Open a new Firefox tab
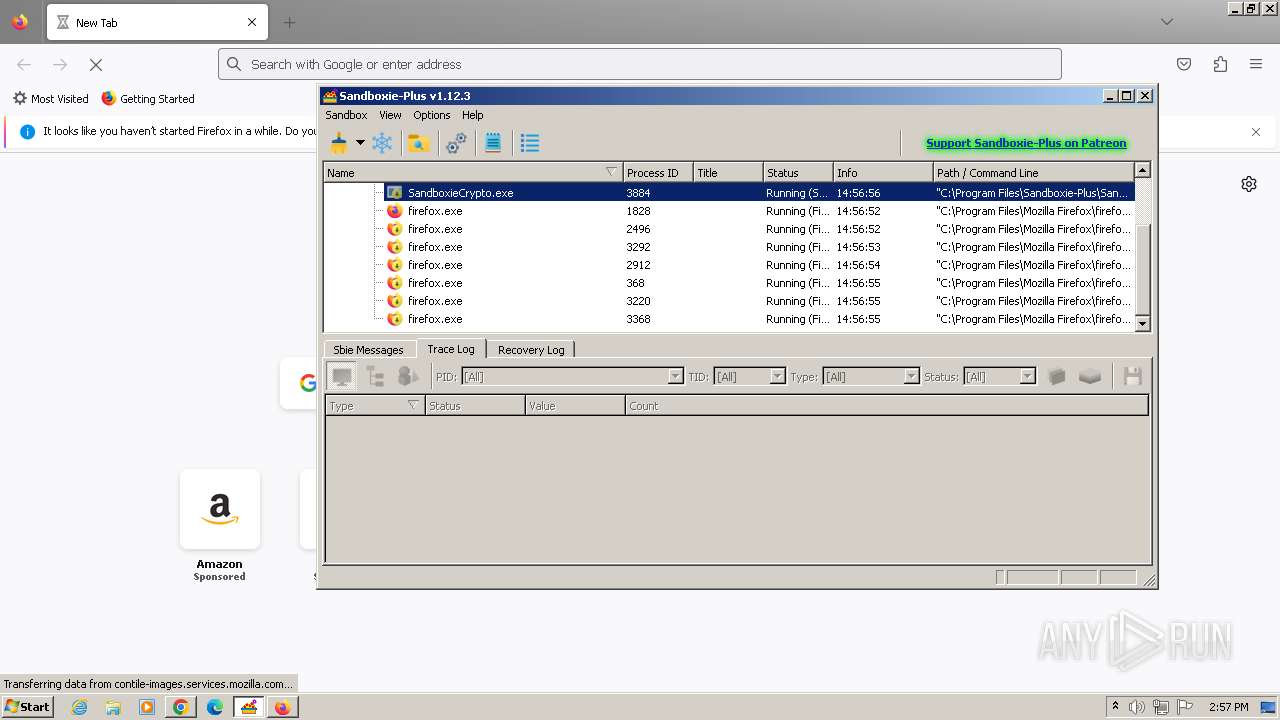The image size is (1280, 720). [289, 22]
